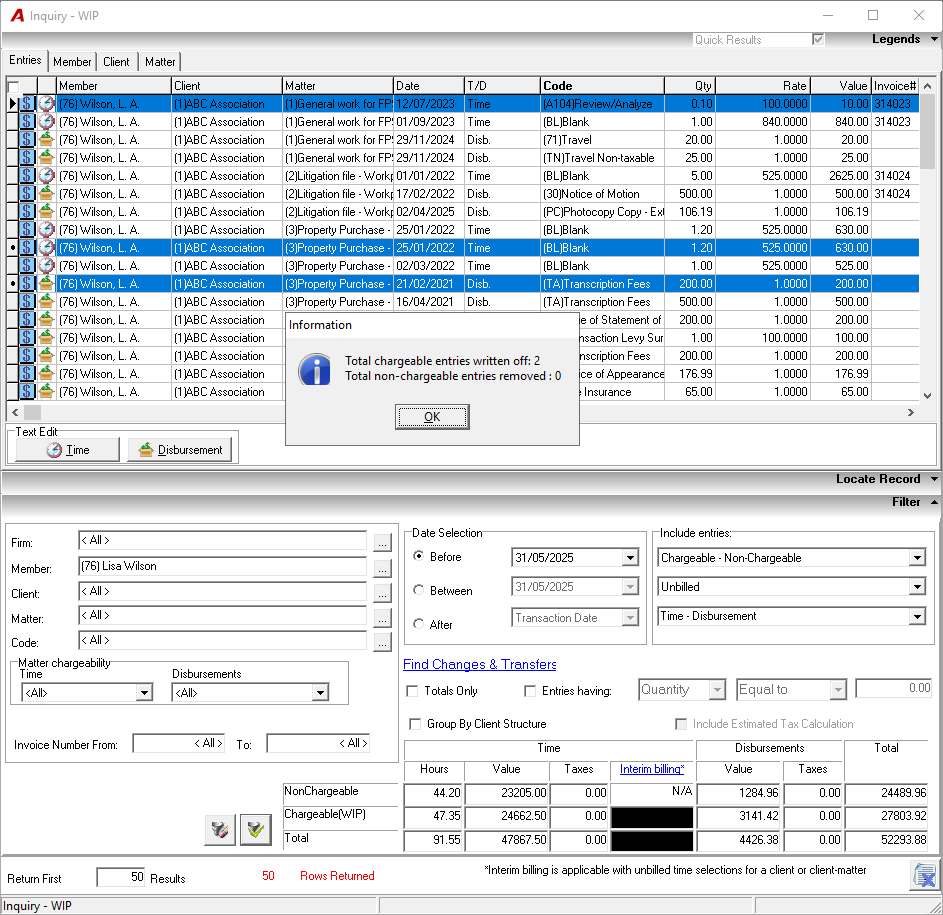
Task: Open the Matter chargeability Time dropdown
Action: (x=144, y=692)
